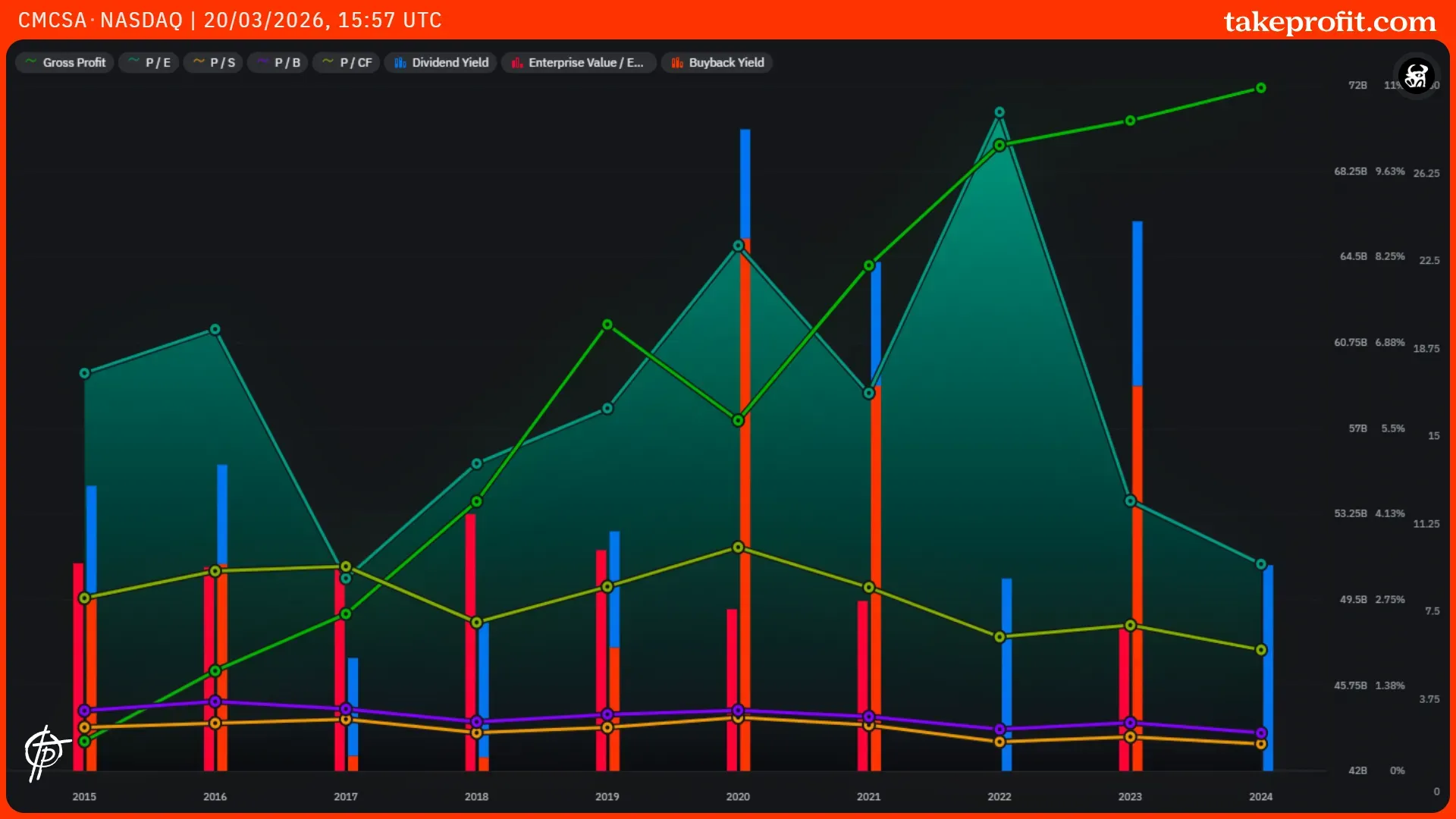The width and height of the screenshot is (1456, 819).
Task: Open the takeprofit.com link
Action: click(1329, 21)
